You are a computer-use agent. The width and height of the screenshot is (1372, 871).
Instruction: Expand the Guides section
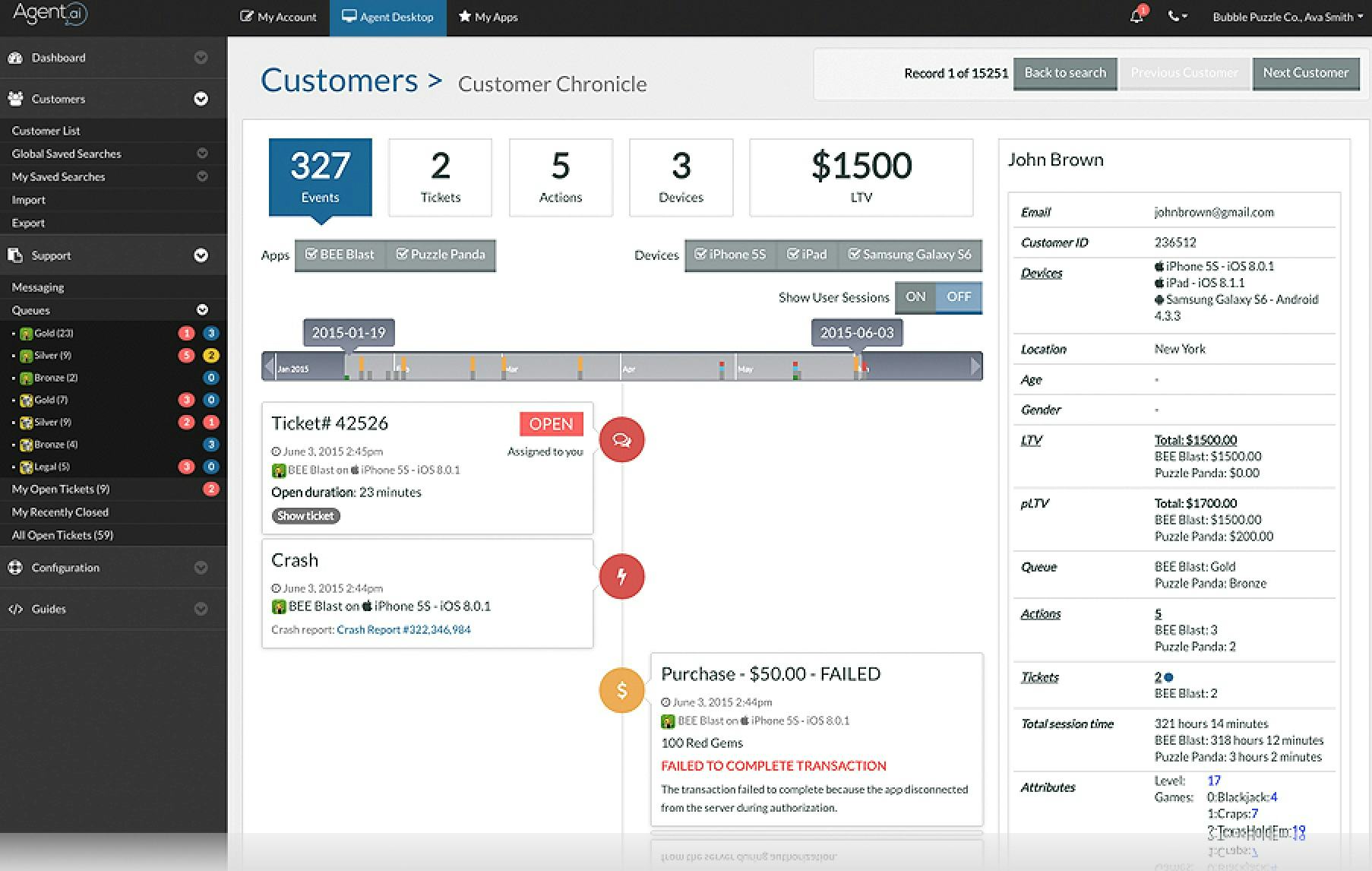click(201, 609)
